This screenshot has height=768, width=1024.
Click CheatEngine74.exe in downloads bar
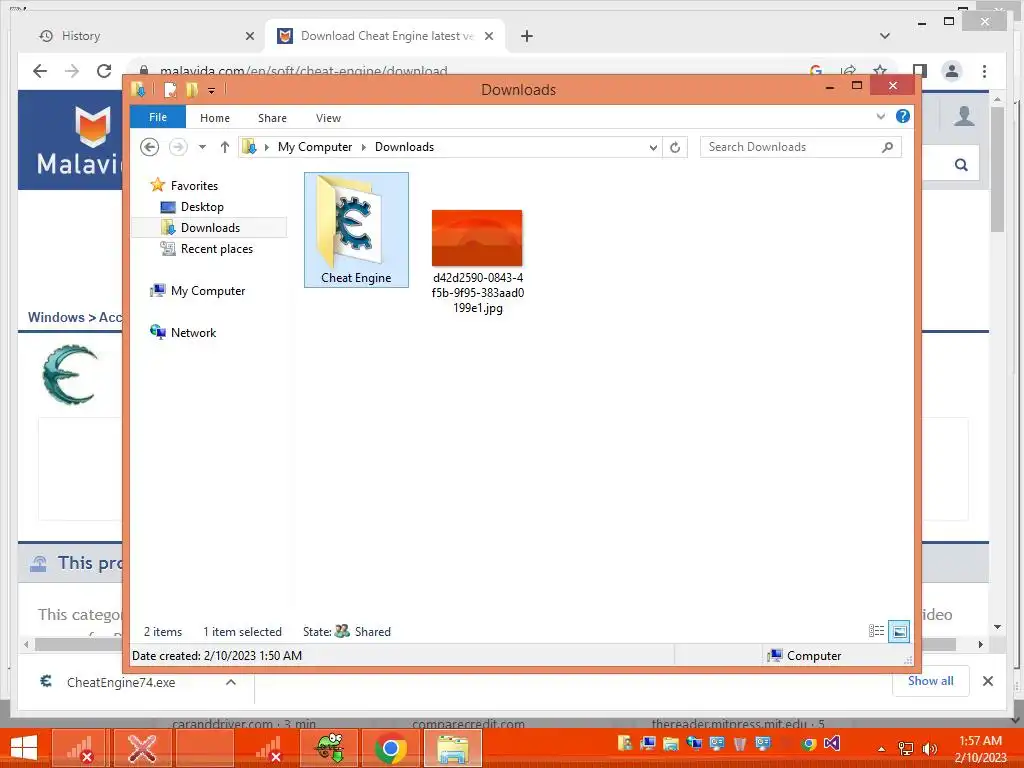point(121,682)
